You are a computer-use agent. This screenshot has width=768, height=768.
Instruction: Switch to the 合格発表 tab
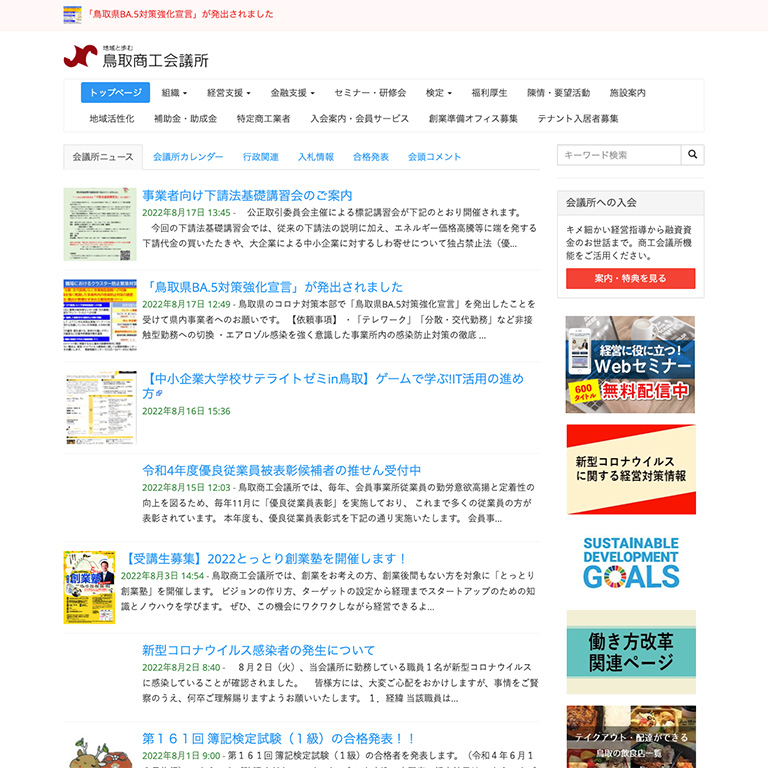click(x=371, y=157)
